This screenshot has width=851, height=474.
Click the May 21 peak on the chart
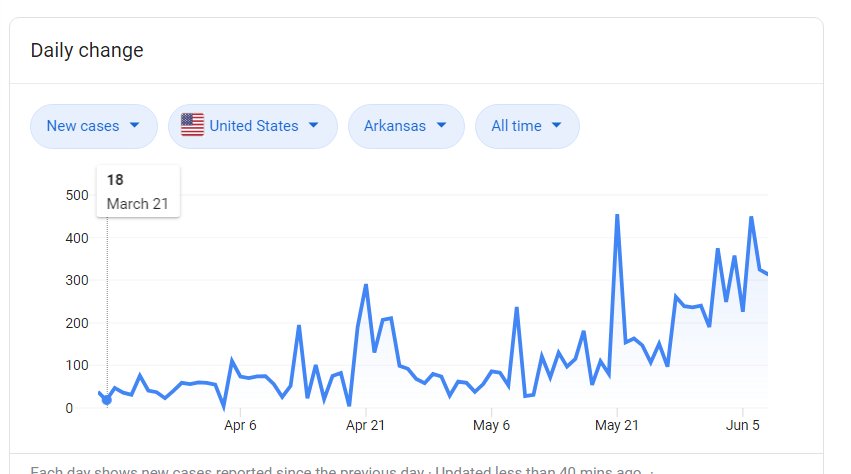[617, 216]
